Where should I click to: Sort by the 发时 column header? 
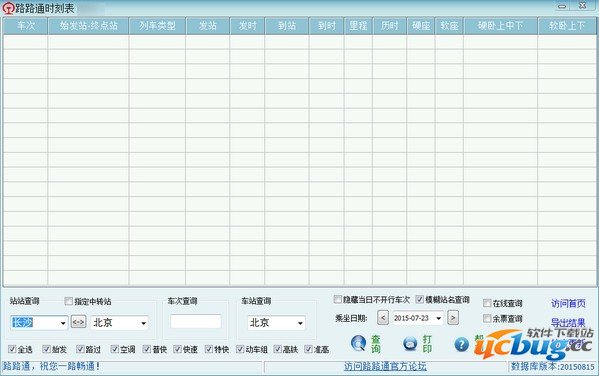[x=247, y=26]
